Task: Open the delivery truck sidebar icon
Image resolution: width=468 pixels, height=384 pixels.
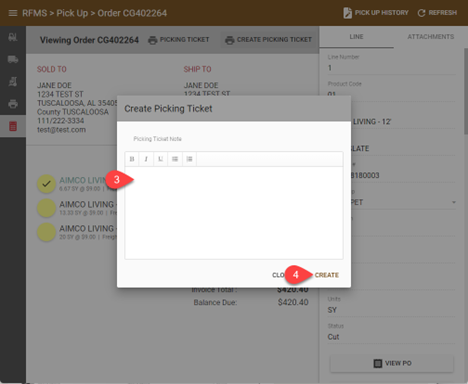Action: coord(13,59)
